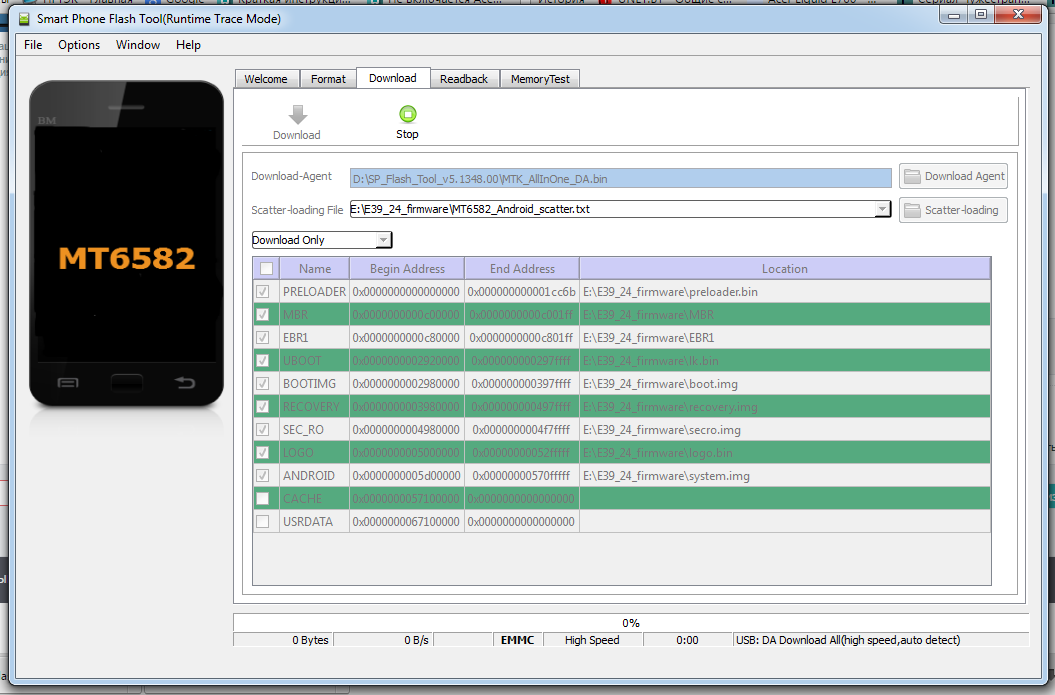
Task: Expand the Download Only mode dropdown
Action: [383, 240]
